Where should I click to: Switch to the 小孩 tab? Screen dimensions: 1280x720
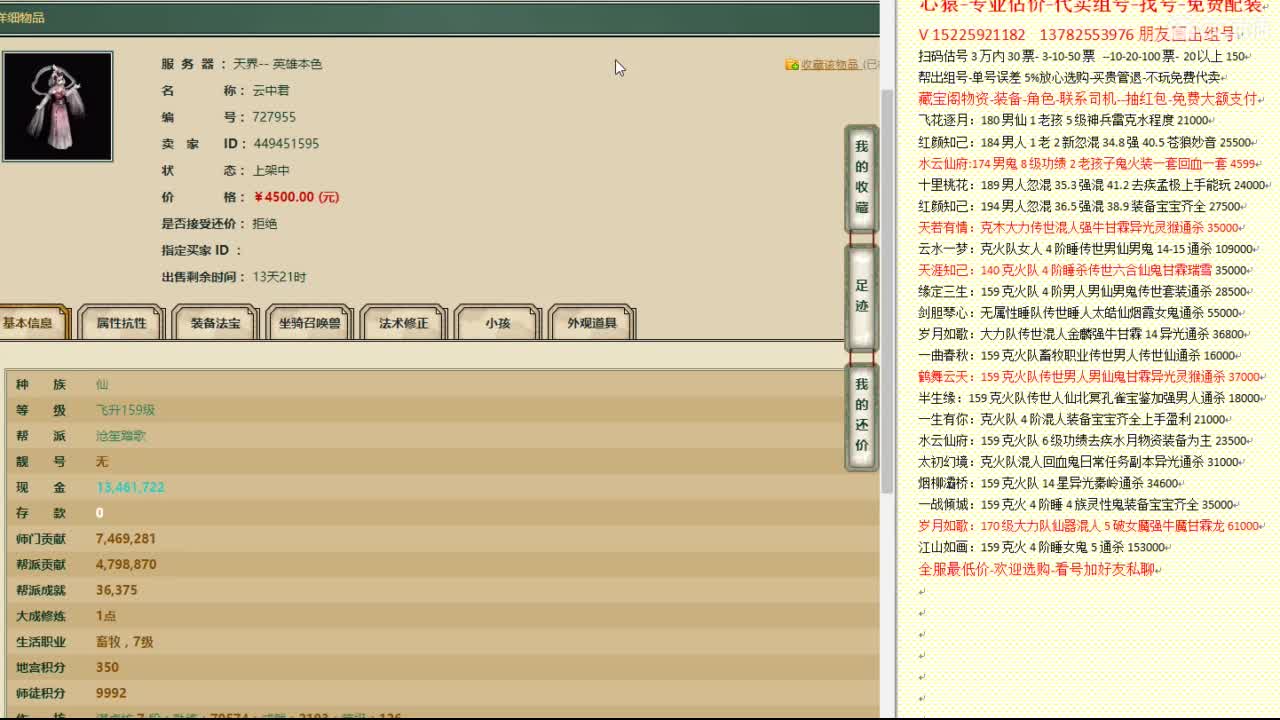[496, 322]
